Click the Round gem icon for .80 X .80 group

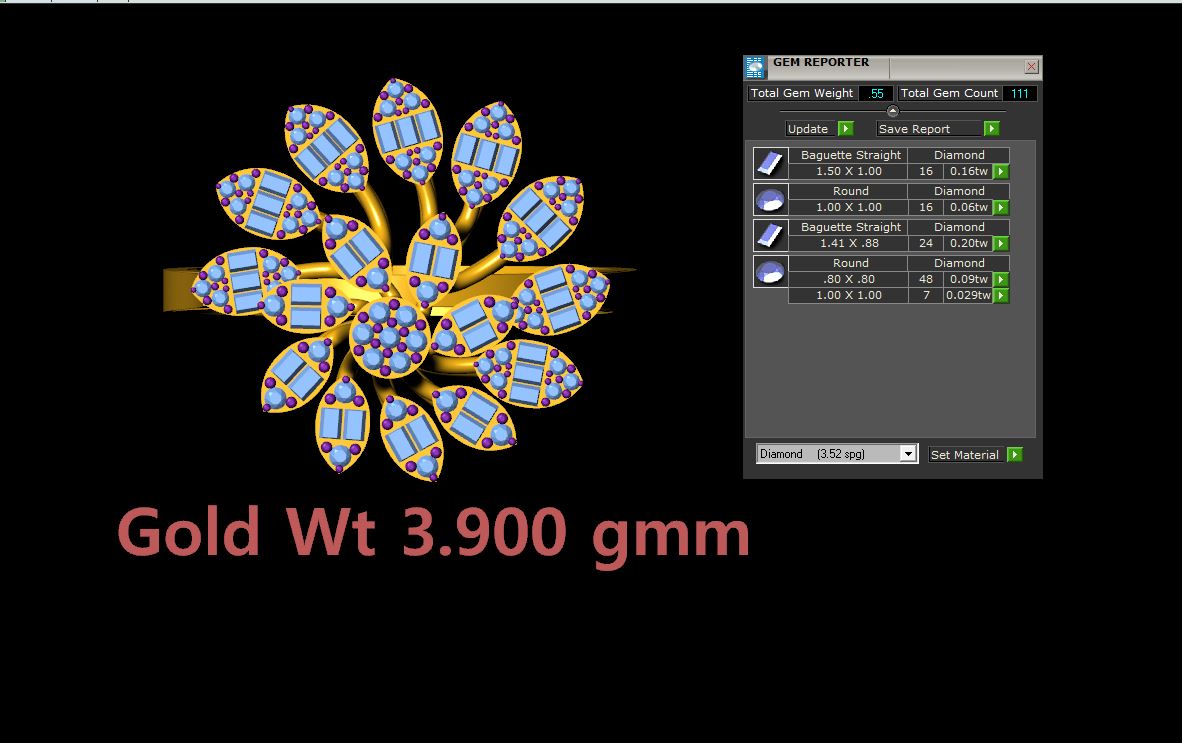click(770, 271)
